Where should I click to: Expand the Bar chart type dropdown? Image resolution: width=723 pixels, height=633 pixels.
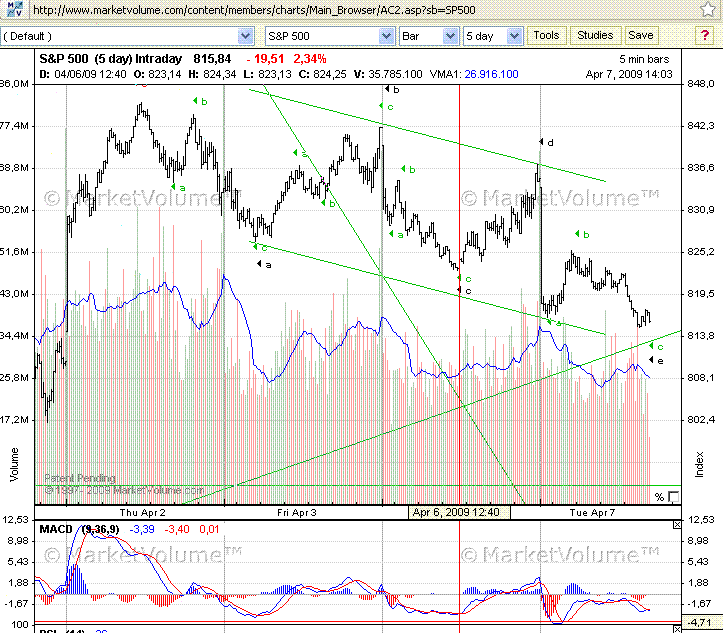450,36
